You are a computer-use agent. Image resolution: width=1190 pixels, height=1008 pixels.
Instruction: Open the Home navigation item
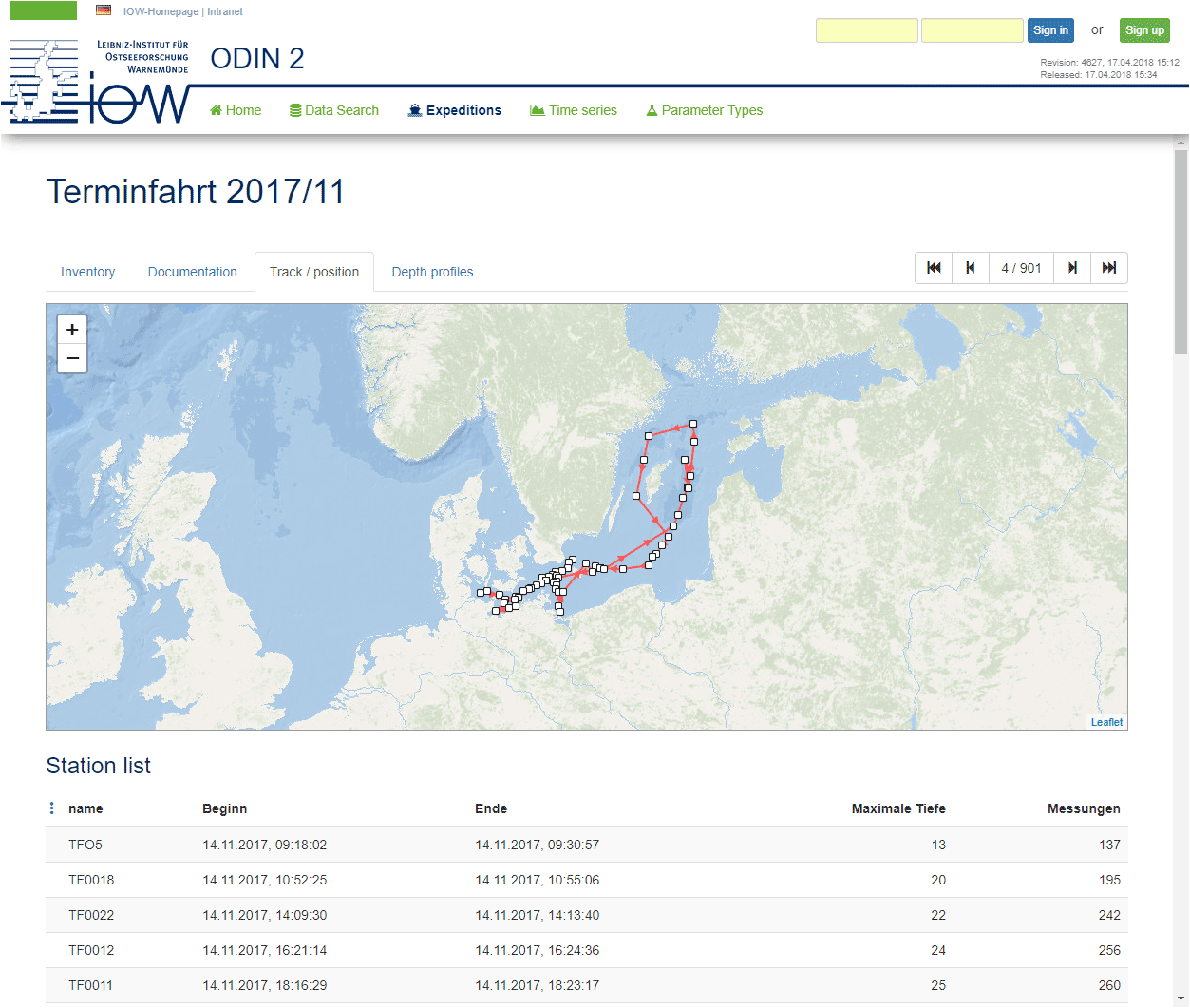point(235,110)
